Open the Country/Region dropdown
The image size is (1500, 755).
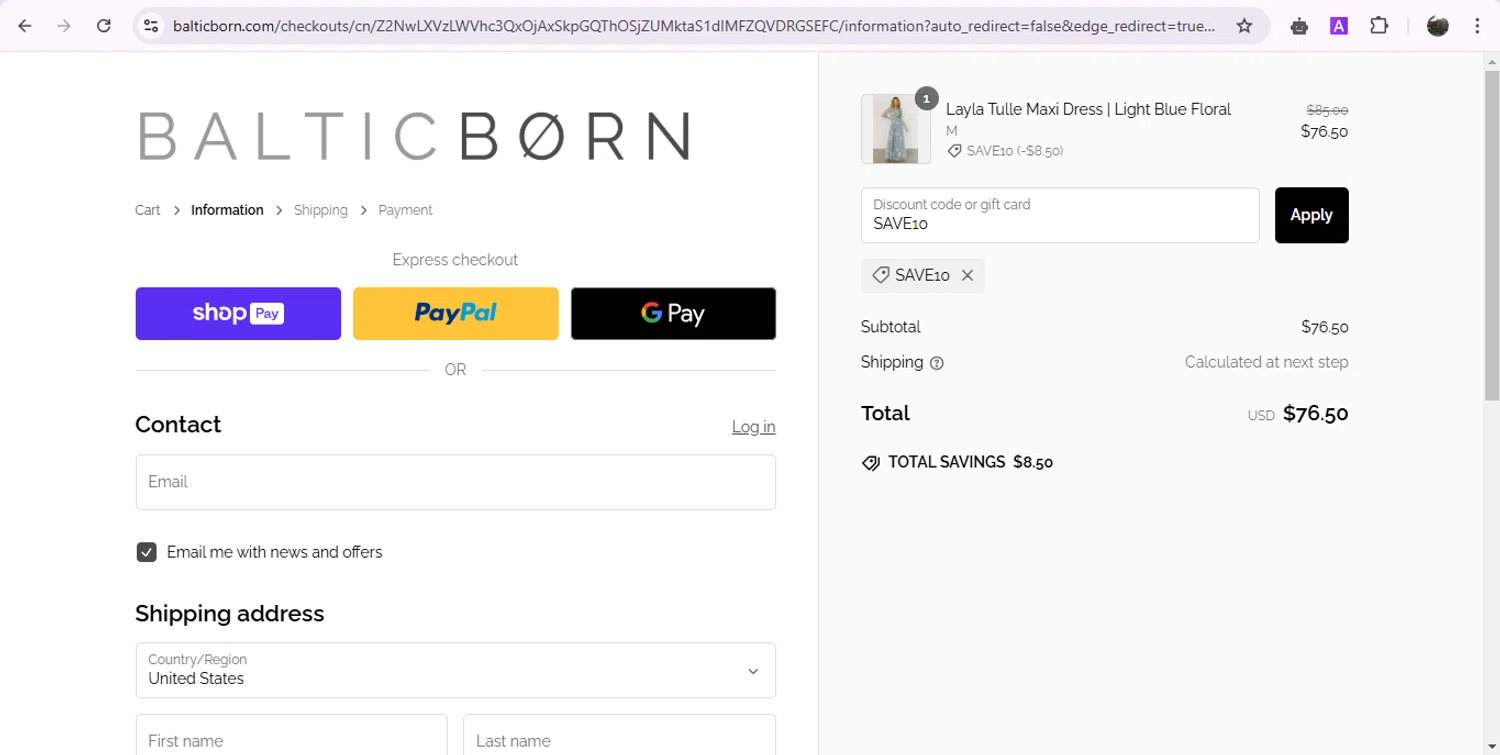coord(455,670)
